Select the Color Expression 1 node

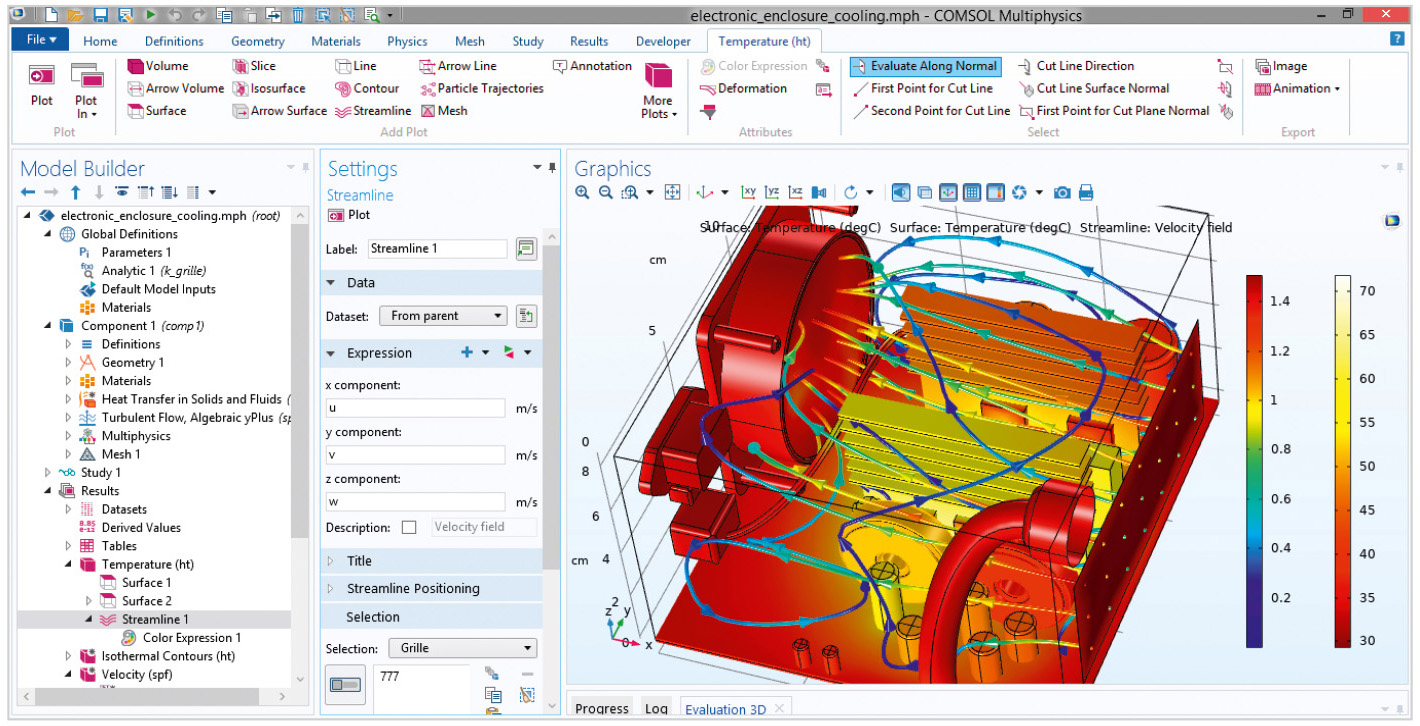coord(180,638)
